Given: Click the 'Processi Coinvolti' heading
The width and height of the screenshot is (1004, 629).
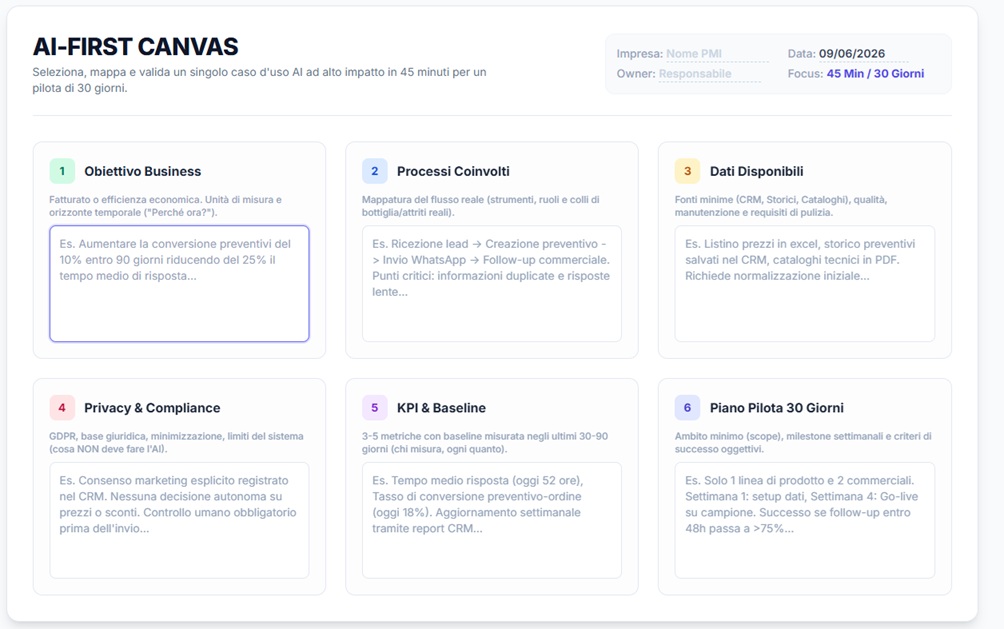Looking at the screenshot, I should point(453,171).
